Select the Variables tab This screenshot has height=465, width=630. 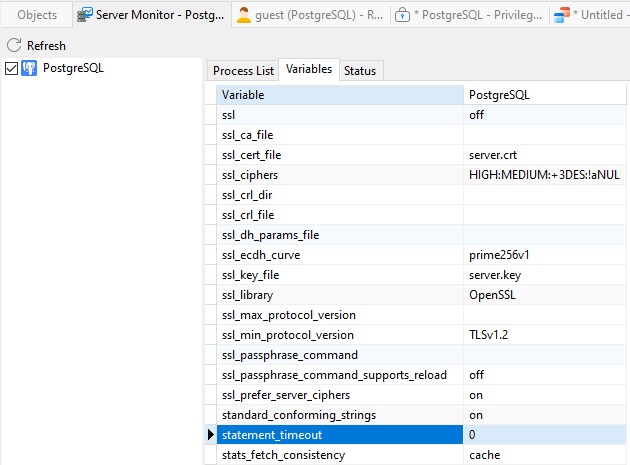point(309,69)
